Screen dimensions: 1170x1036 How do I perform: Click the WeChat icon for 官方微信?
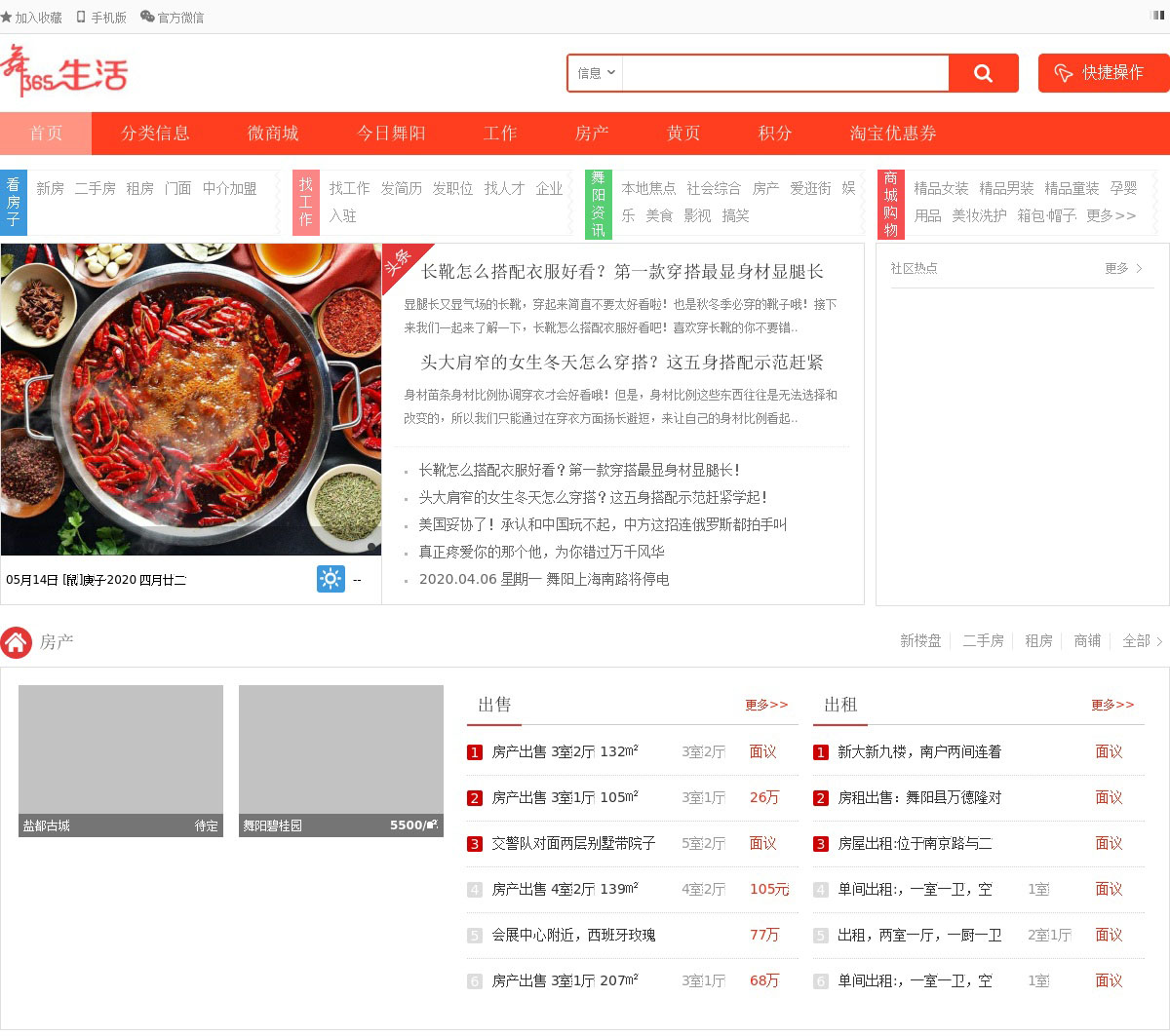[x=147, y=17]
